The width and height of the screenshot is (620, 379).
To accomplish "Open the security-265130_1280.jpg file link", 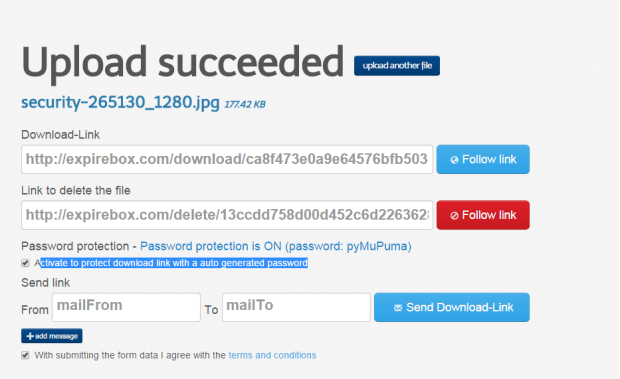I will (120, 102).
